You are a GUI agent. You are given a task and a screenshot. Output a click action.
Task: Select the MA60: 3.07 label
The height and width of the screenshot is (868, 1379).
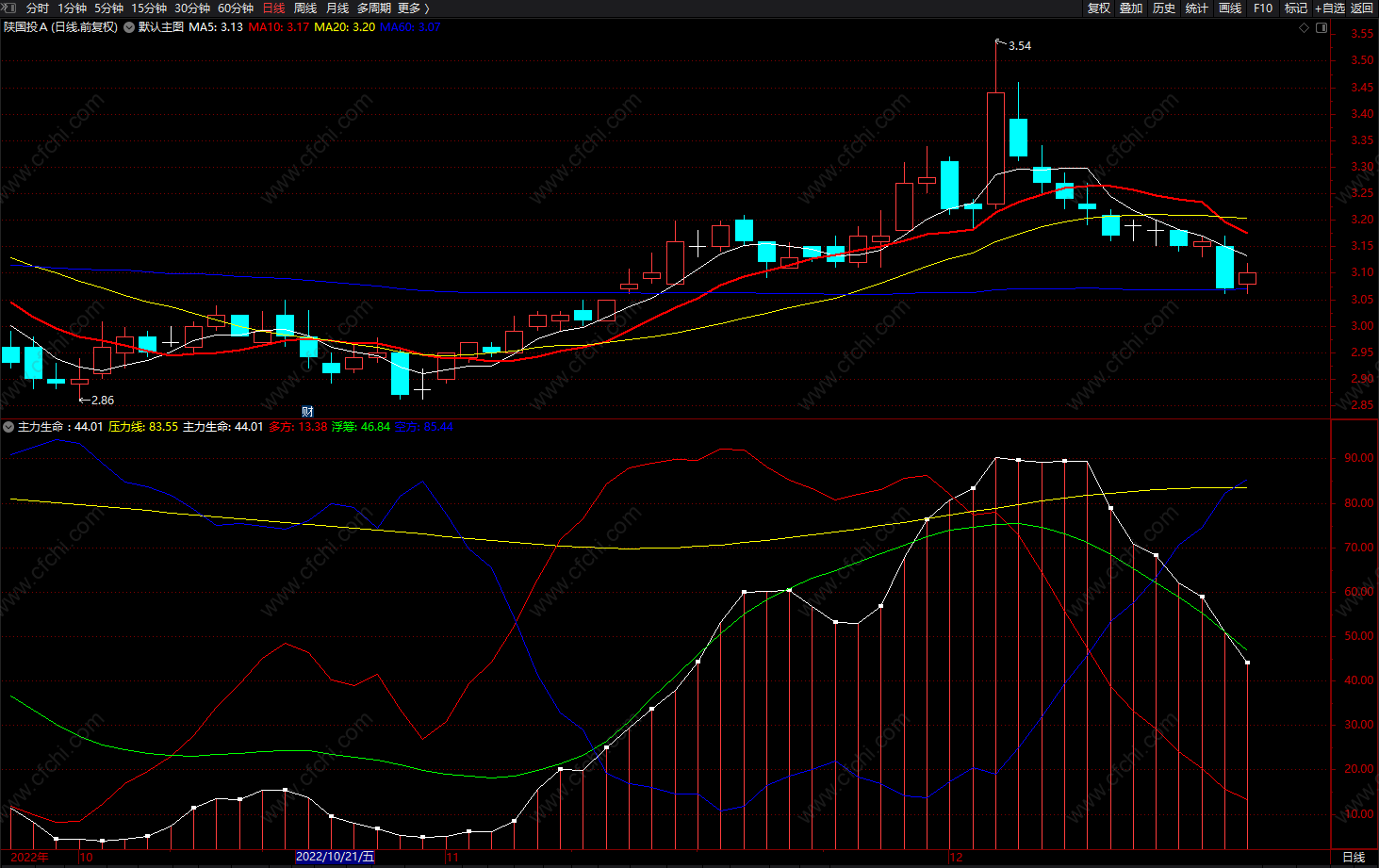(x=410, y=27)
